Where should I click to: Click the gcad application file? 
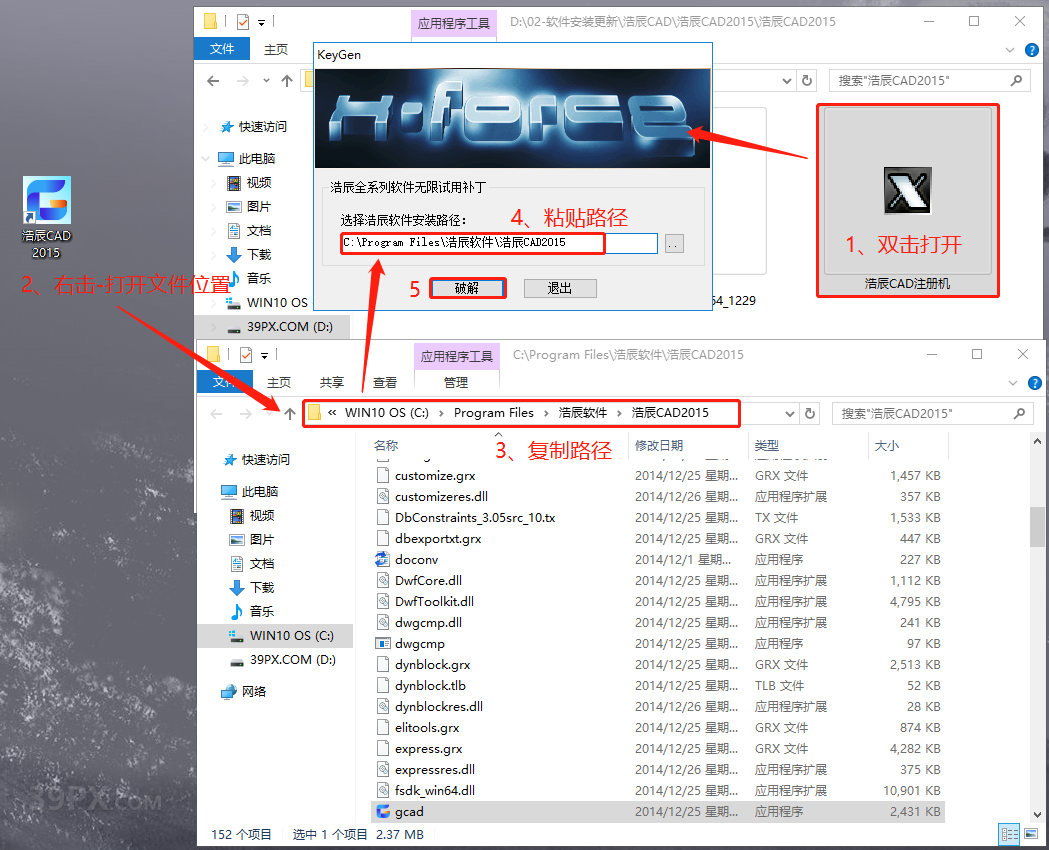pos(409,811)
